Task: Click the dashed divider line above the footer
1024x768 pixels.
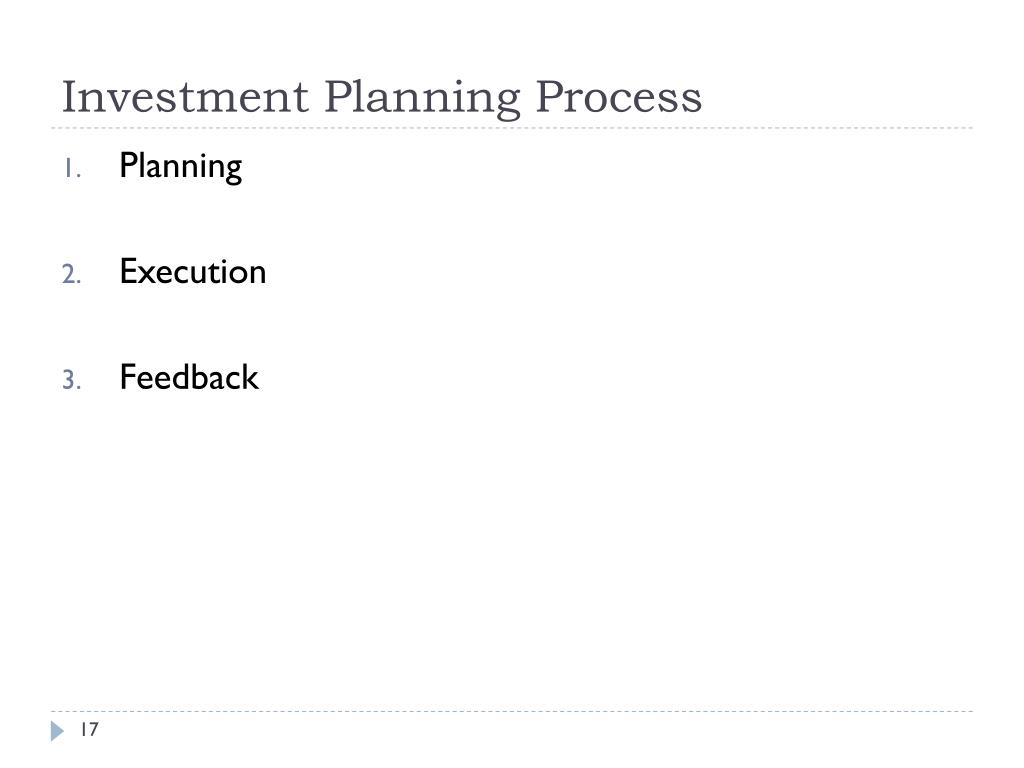Action: tap(512, 711)
